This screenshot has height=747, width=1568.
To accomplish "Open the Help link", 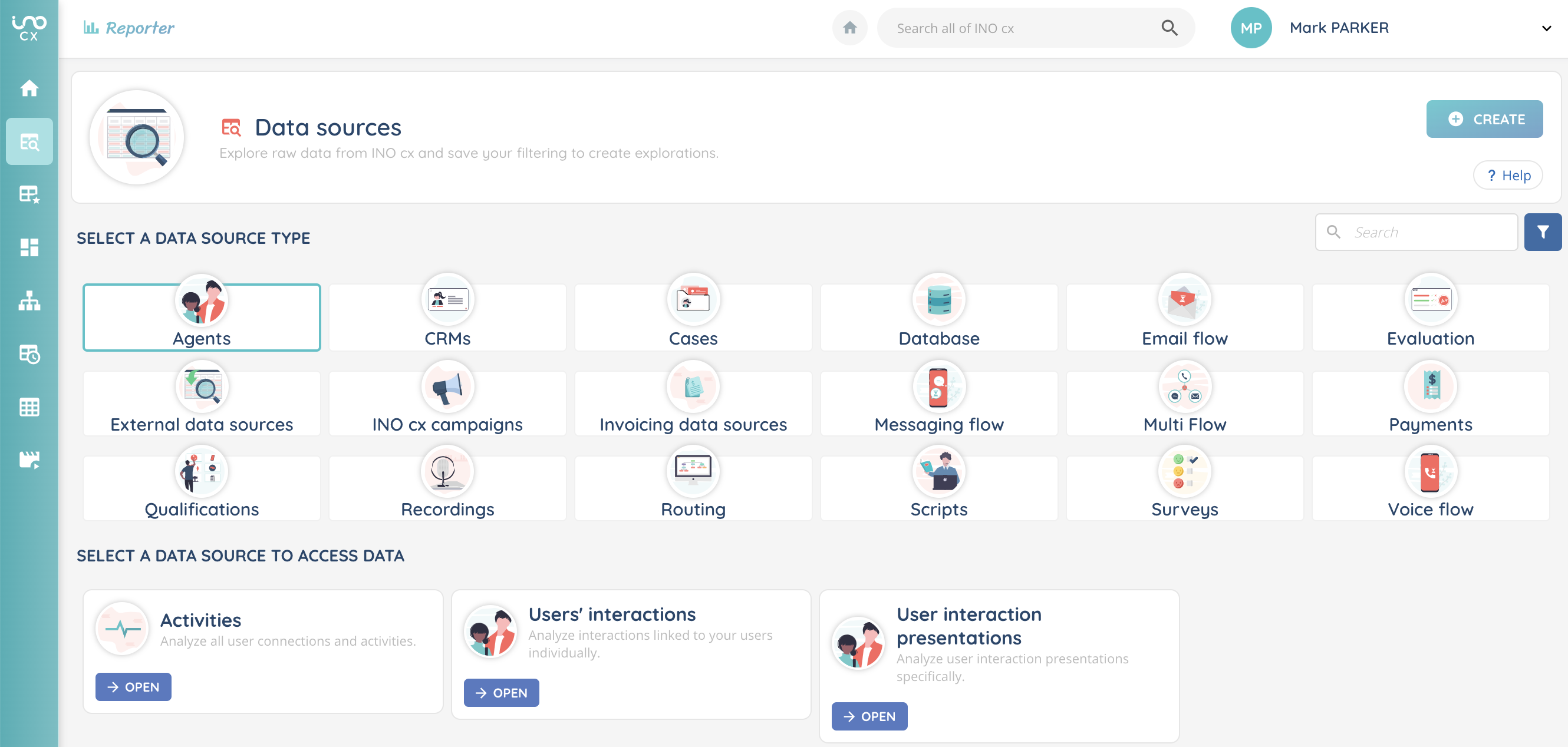I will point(1508,175).
